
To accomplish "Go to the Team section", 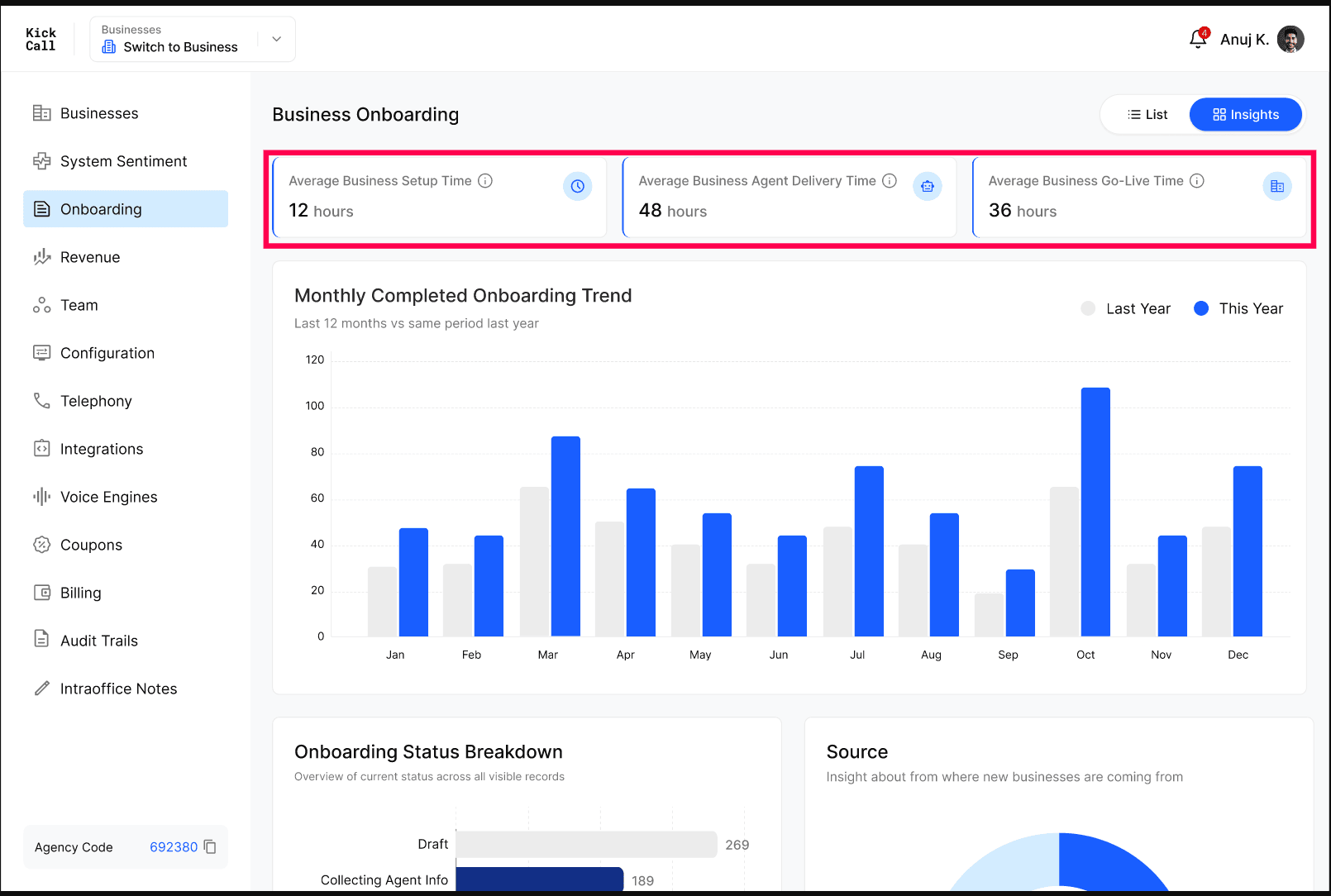I will coord(126,305).
